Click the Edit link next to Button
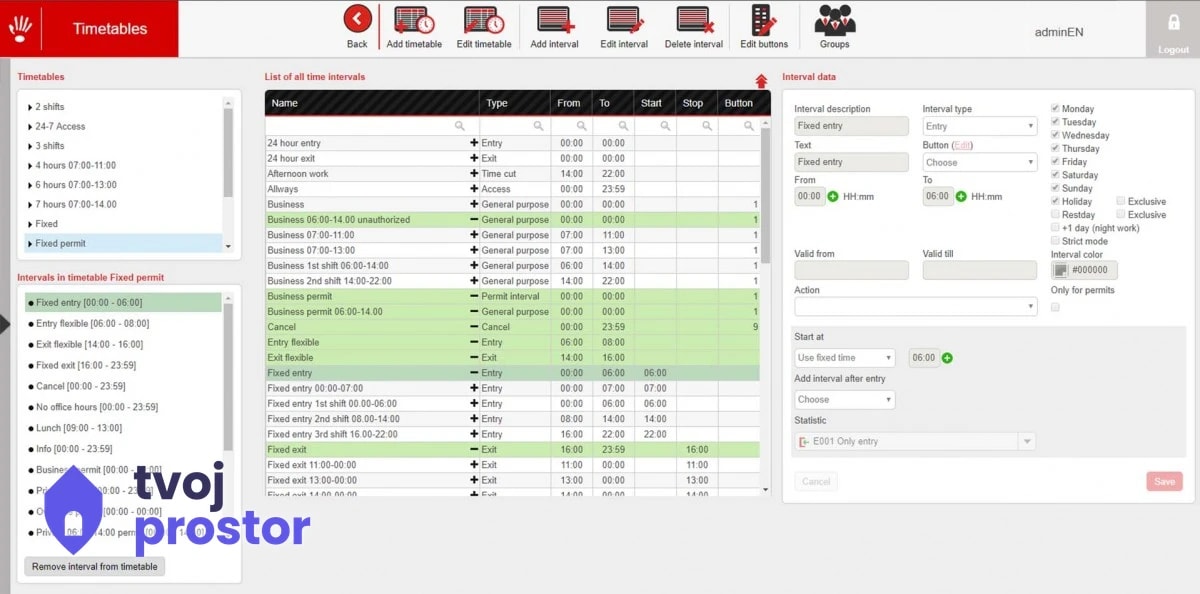The width and height of the screenshot is (1200, 594). (962, 145)
